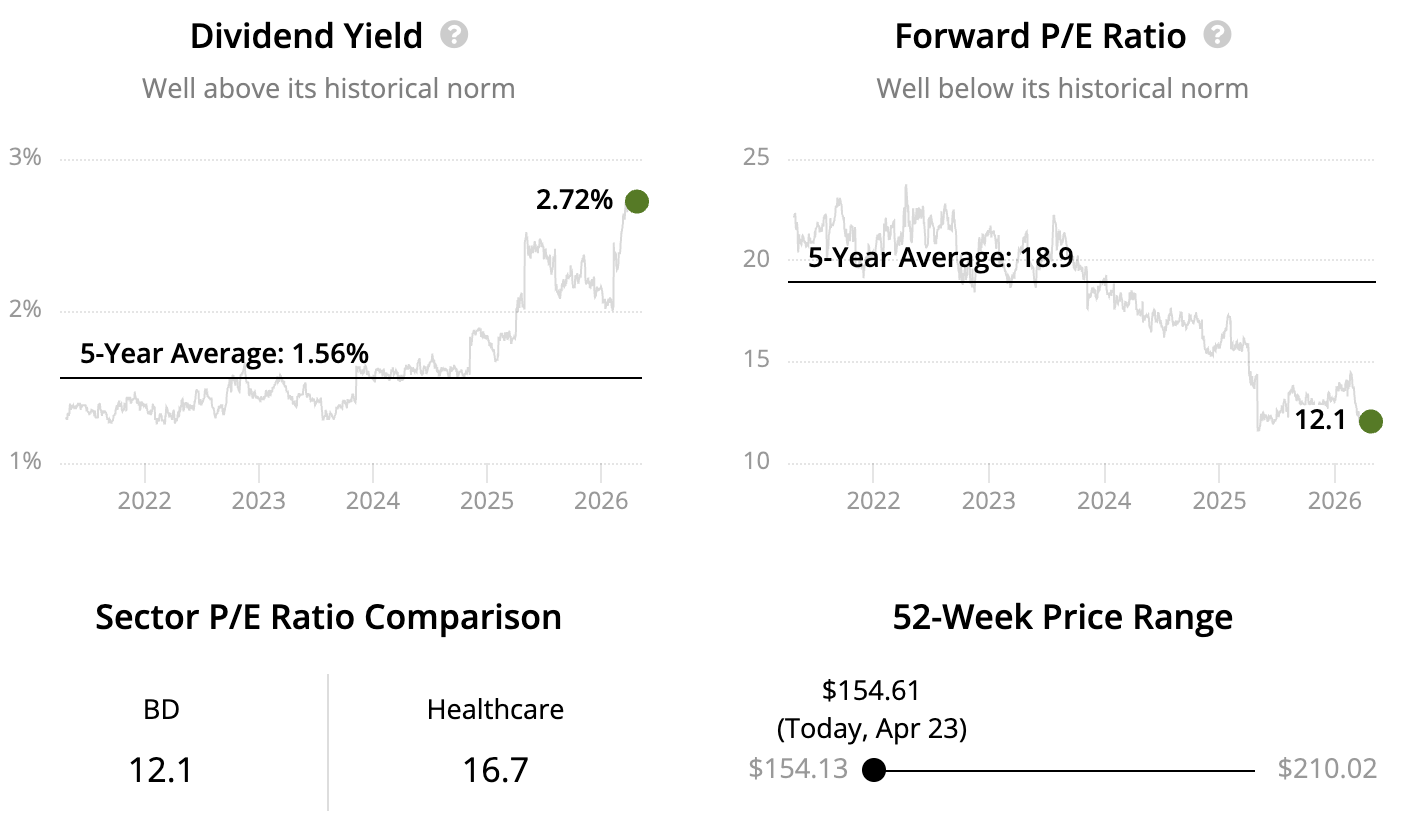
Task: Click the Sector P/E Ratio Comparison heading
Action: pyautogui.click(x=328, y=617)
